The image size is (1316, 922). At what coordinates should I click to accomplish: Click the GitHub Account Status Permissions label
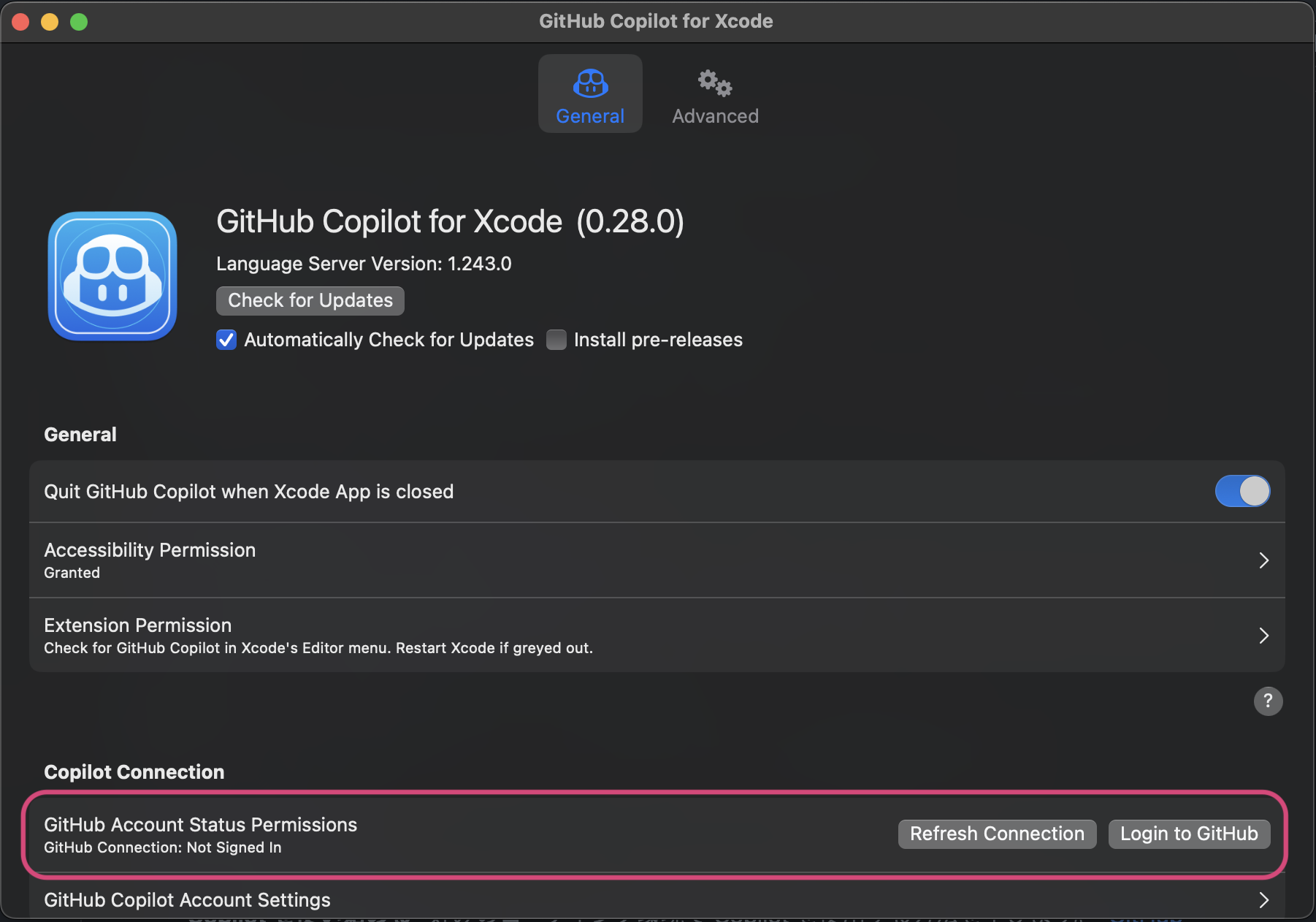[201, 825]
